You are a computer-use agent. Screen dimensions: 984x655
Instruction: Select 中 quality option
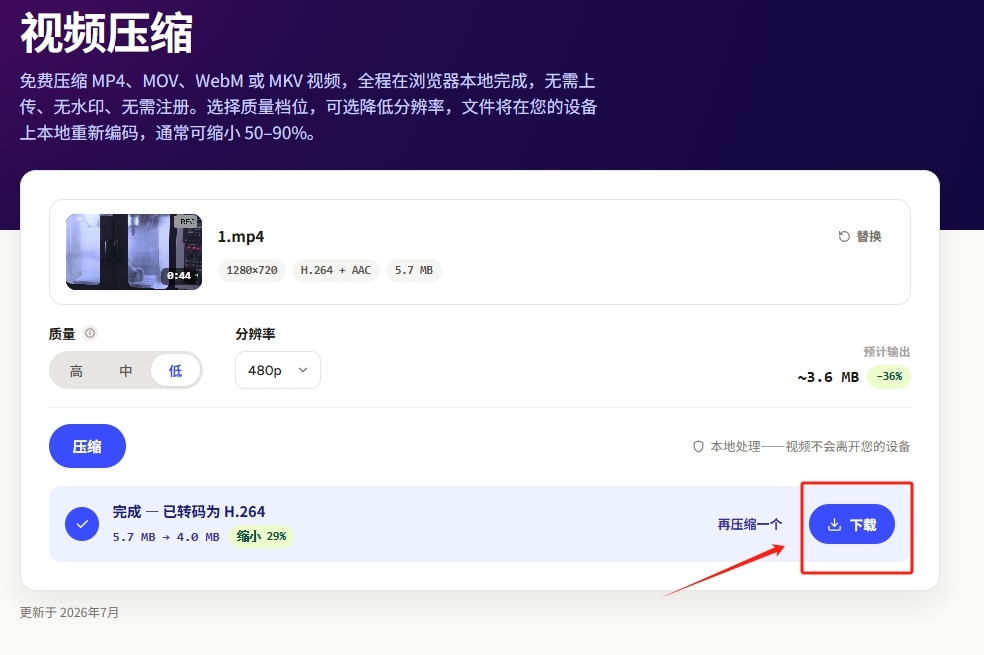click(x=126, y=371)
